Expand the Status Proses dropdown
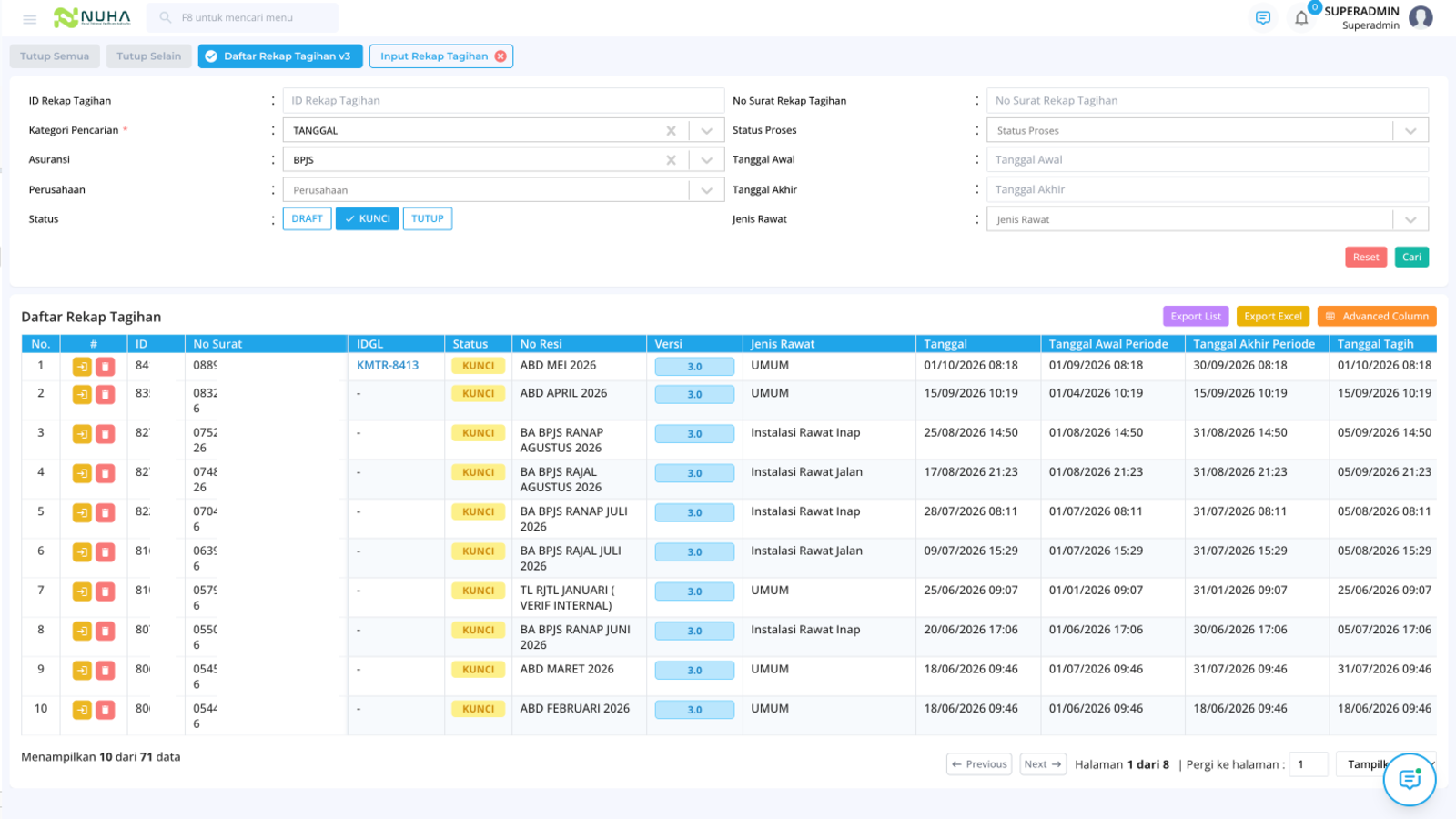 [1410, 130]
